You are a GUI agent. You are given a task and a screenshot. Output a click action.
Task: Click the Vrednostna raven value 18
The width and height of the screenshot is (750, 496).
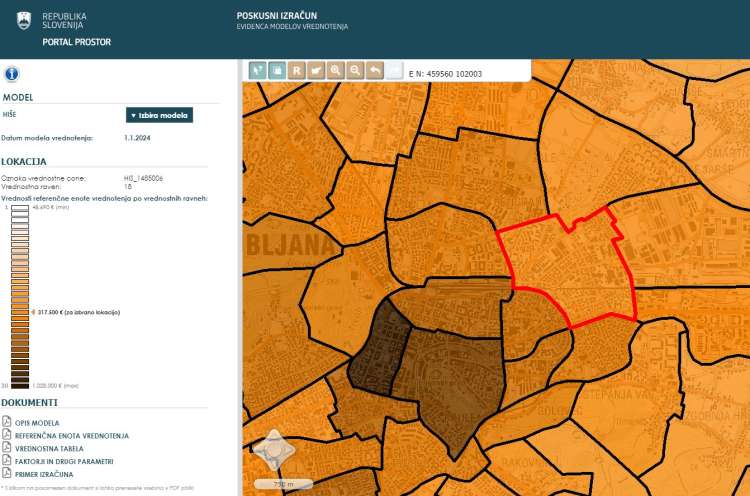(x=128, y=187)
